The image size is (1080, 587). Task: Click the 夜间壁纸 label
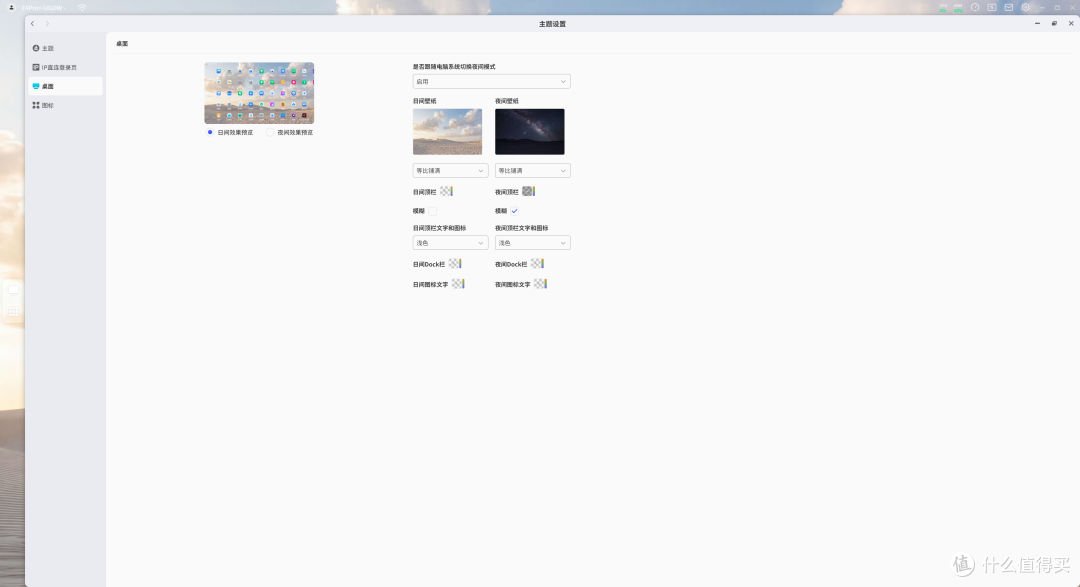(x=507, y=101)
